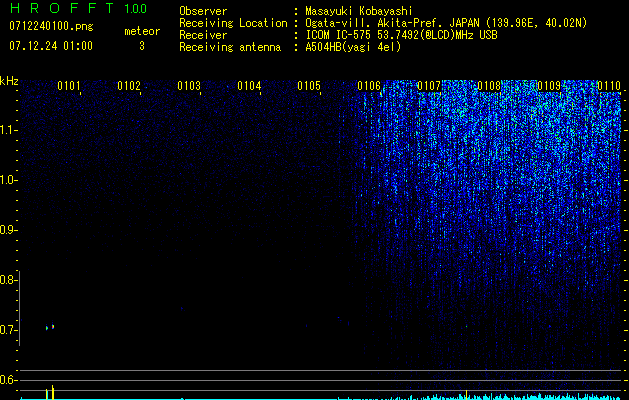Click time marker 0109

coord(549,86)
